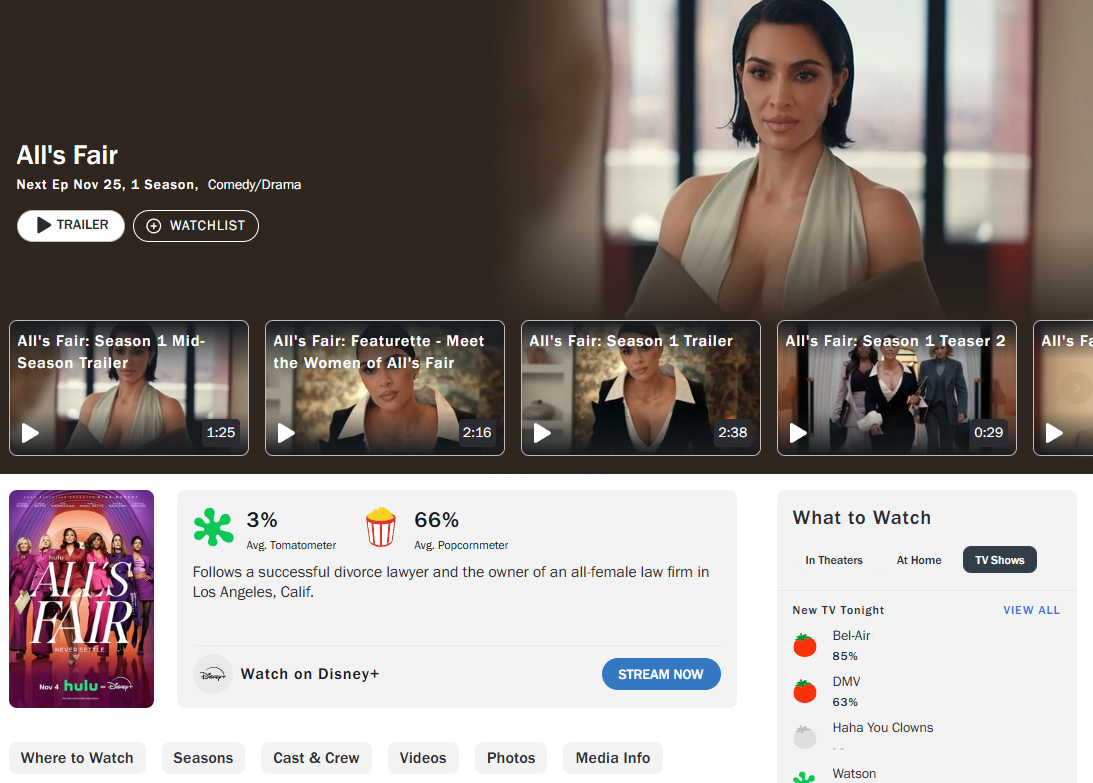This screenshot has height=783, width=1093.
Task: Click the green splat icon beside Watson
Action: point(805,777)
